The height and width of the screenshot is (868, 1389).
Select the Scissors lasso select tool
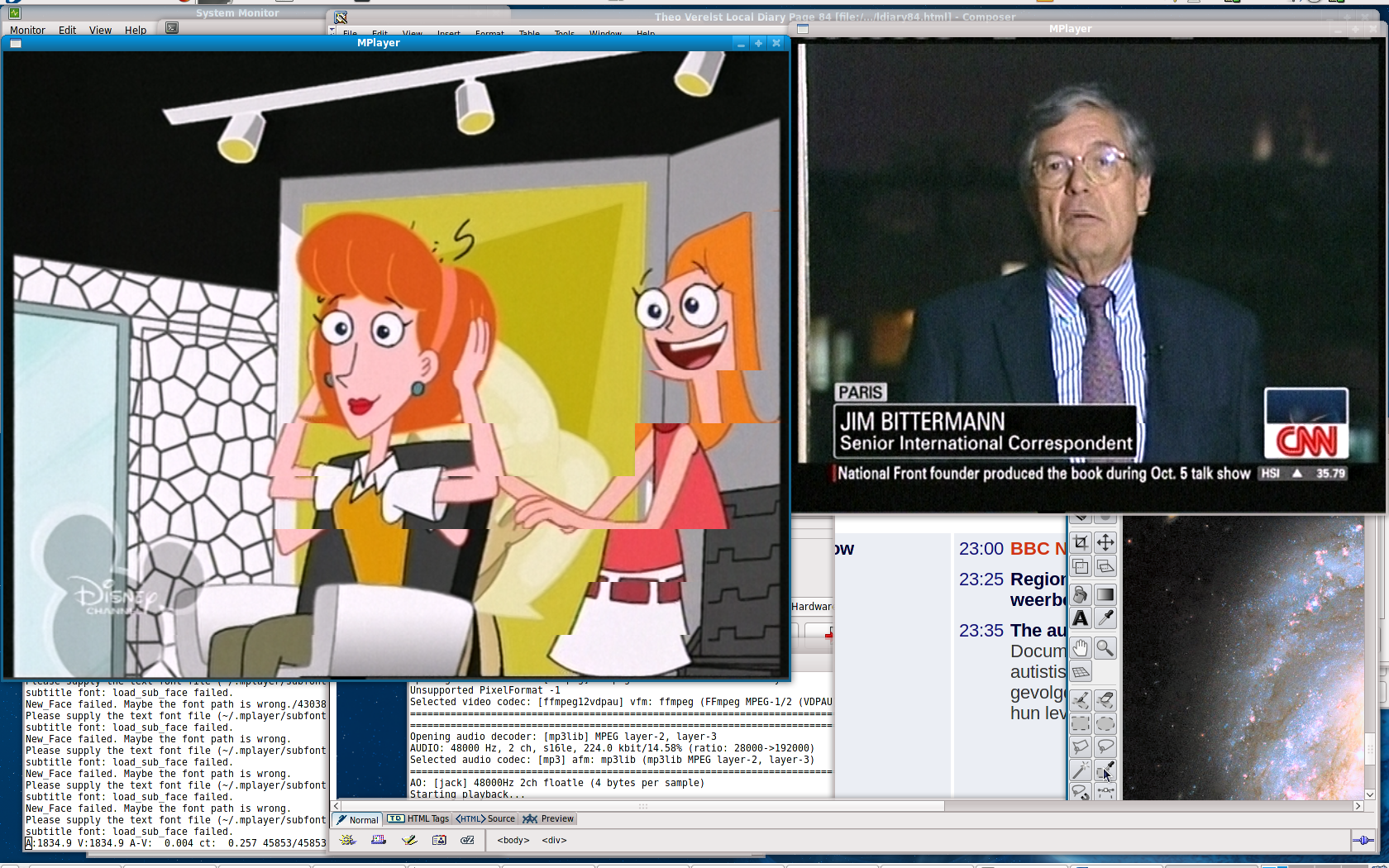click(1105, 747)
